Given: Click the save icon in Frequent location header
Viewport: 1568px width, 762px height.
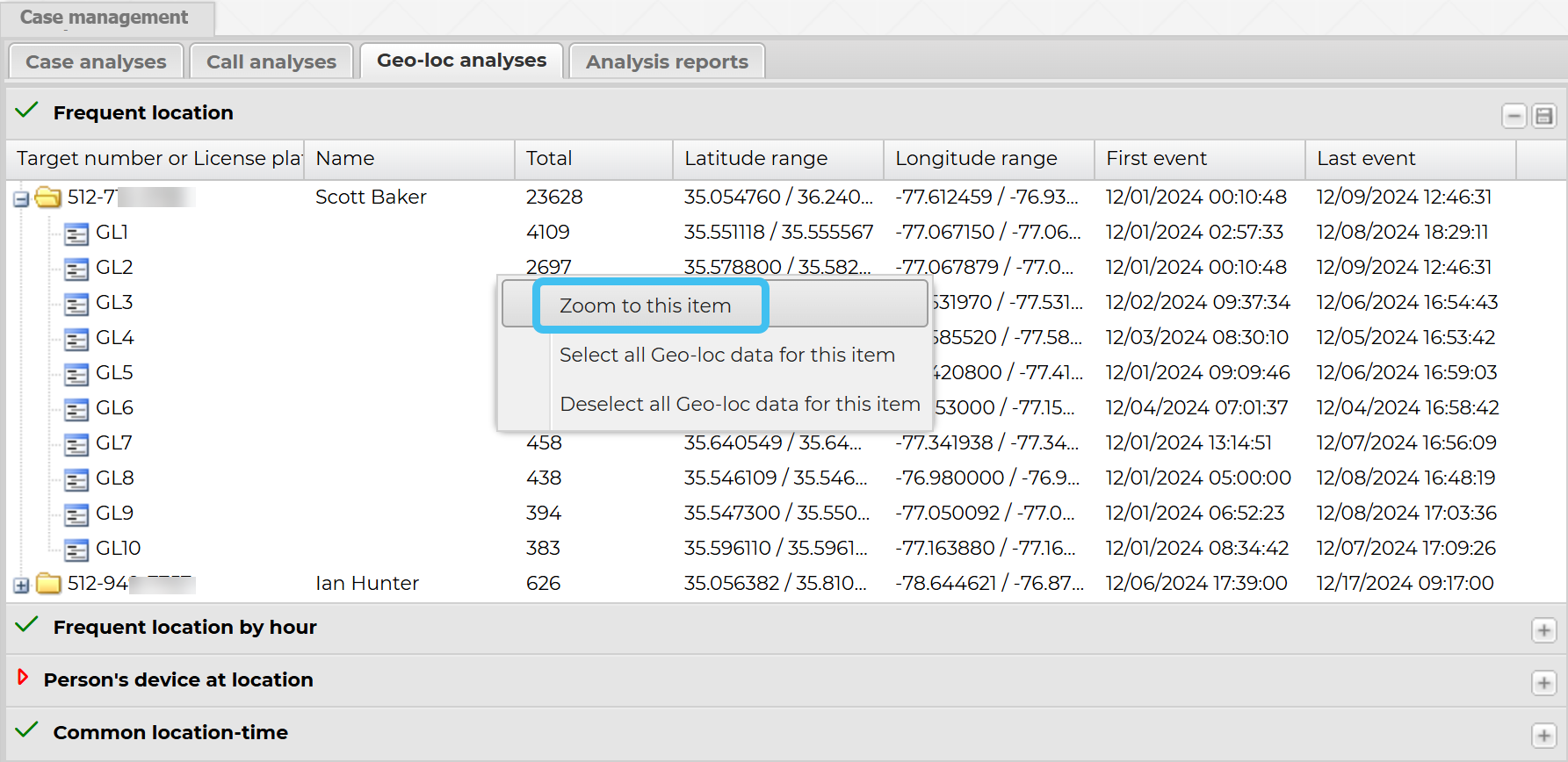Looking at the screenshot, I should coord(1543,116).
